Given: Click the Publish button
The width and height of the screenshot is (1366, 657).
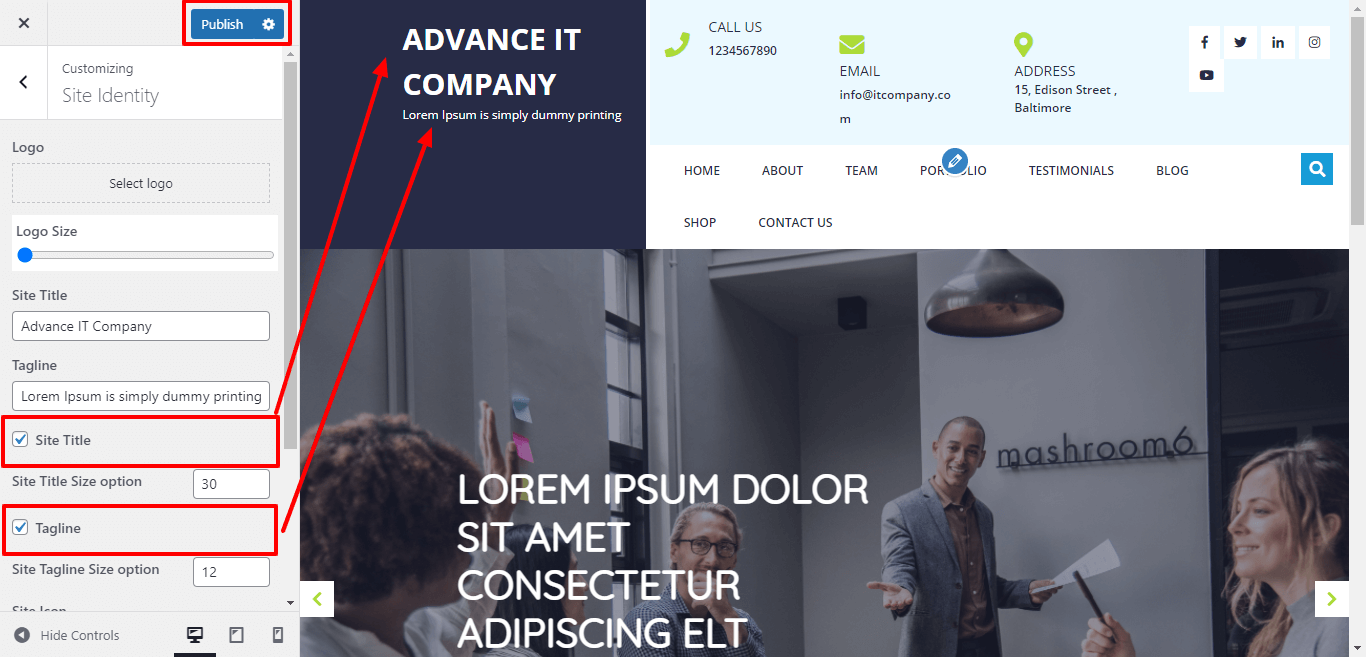Looking at the screenshot, I should point(222,24).
